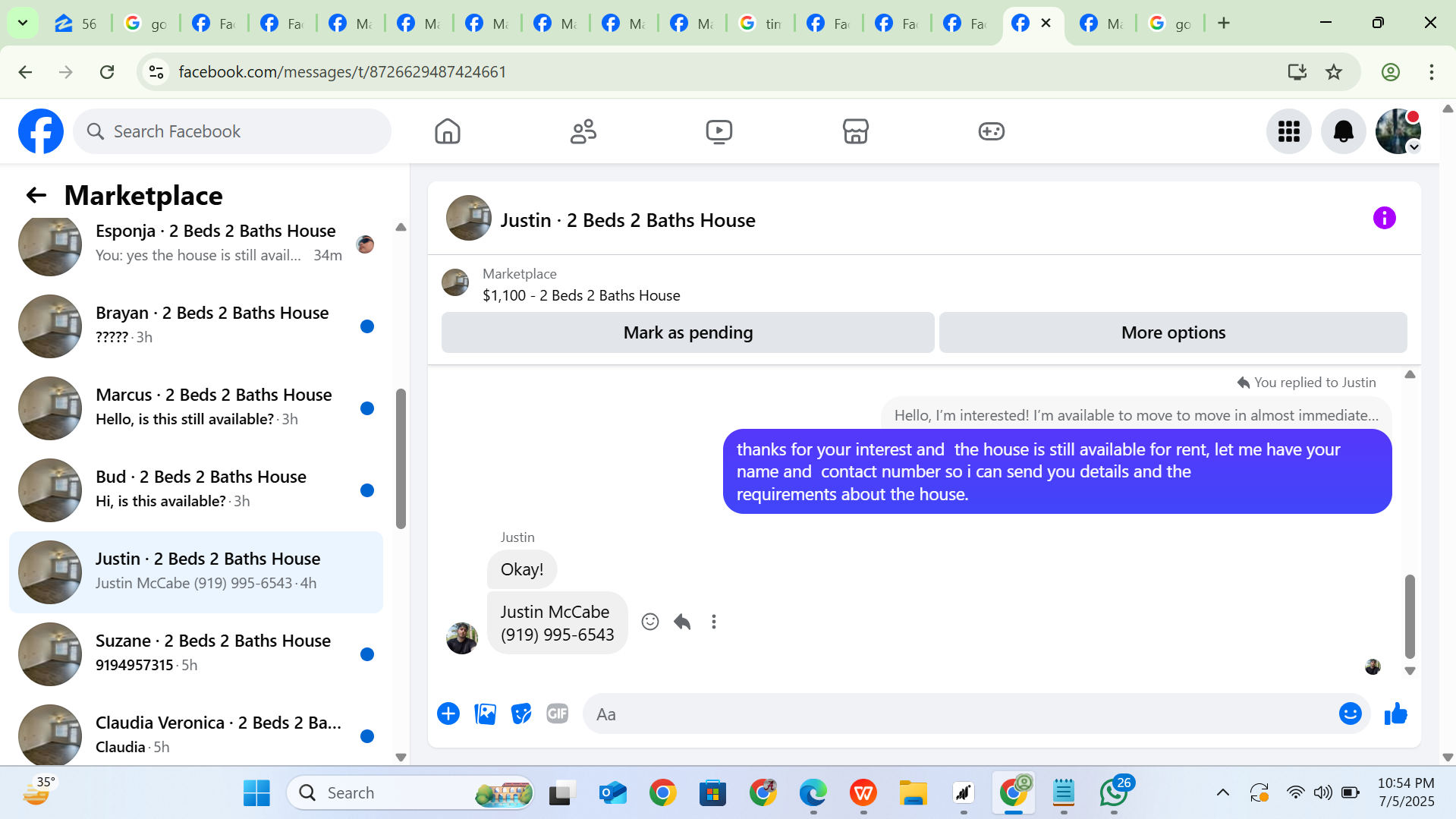Choose a GIF in composer
This screenshot has width=1456, height=819.
tap(558, 713)
